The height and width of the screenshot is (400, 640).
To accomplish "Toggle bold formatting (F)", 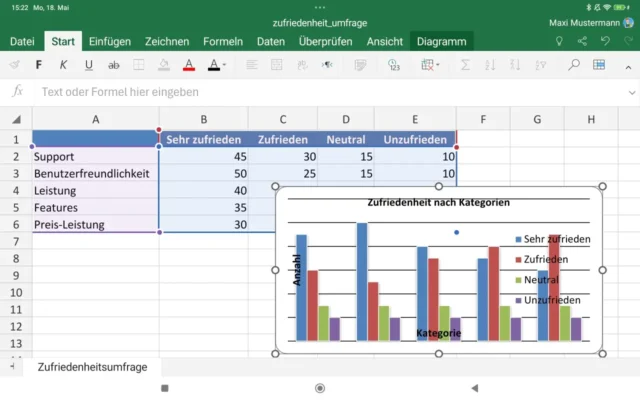I will 39,65.
